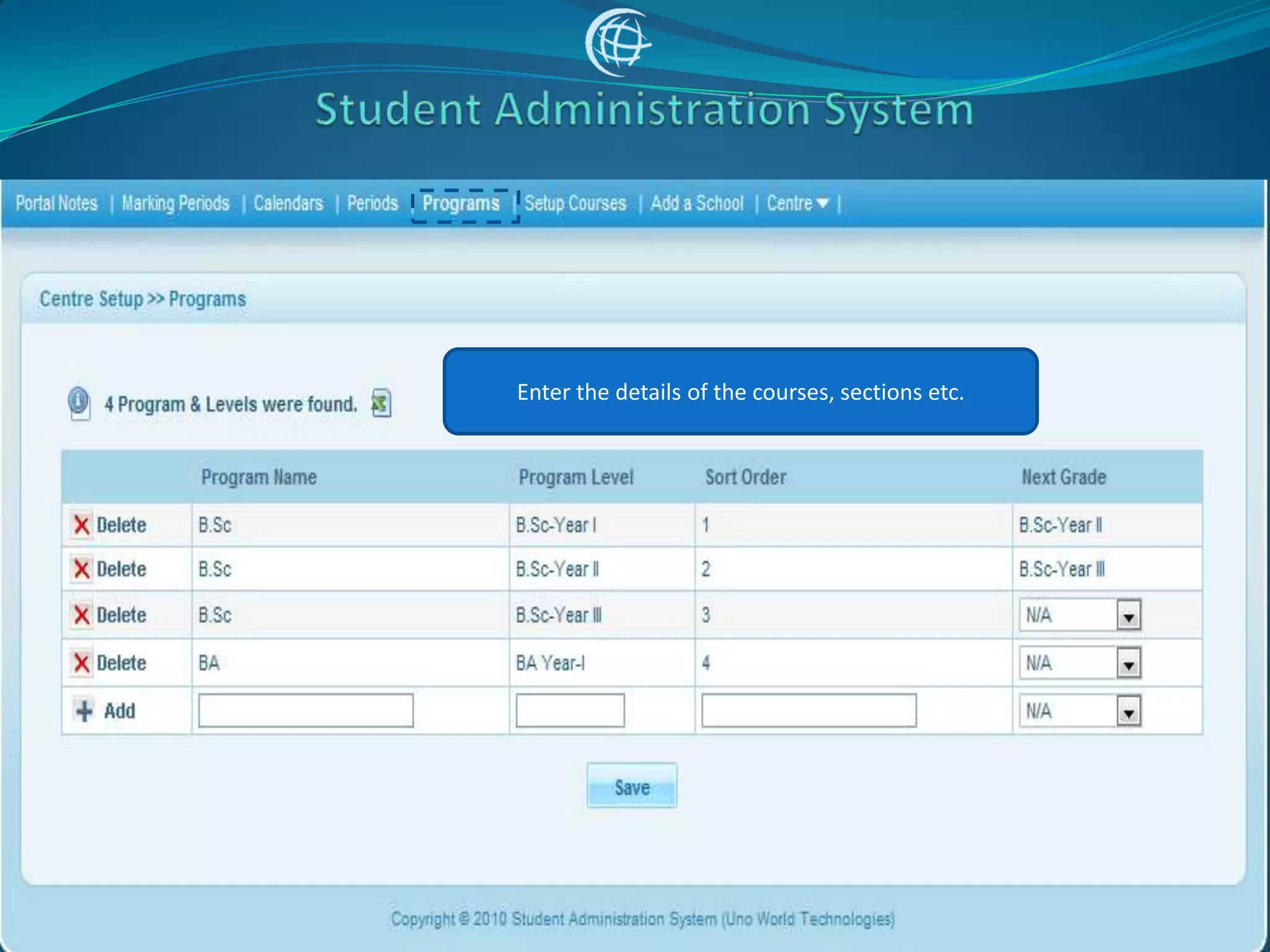
Task: Click the Program Name column header
Action: pyautogui.click(x=259, y=477)
